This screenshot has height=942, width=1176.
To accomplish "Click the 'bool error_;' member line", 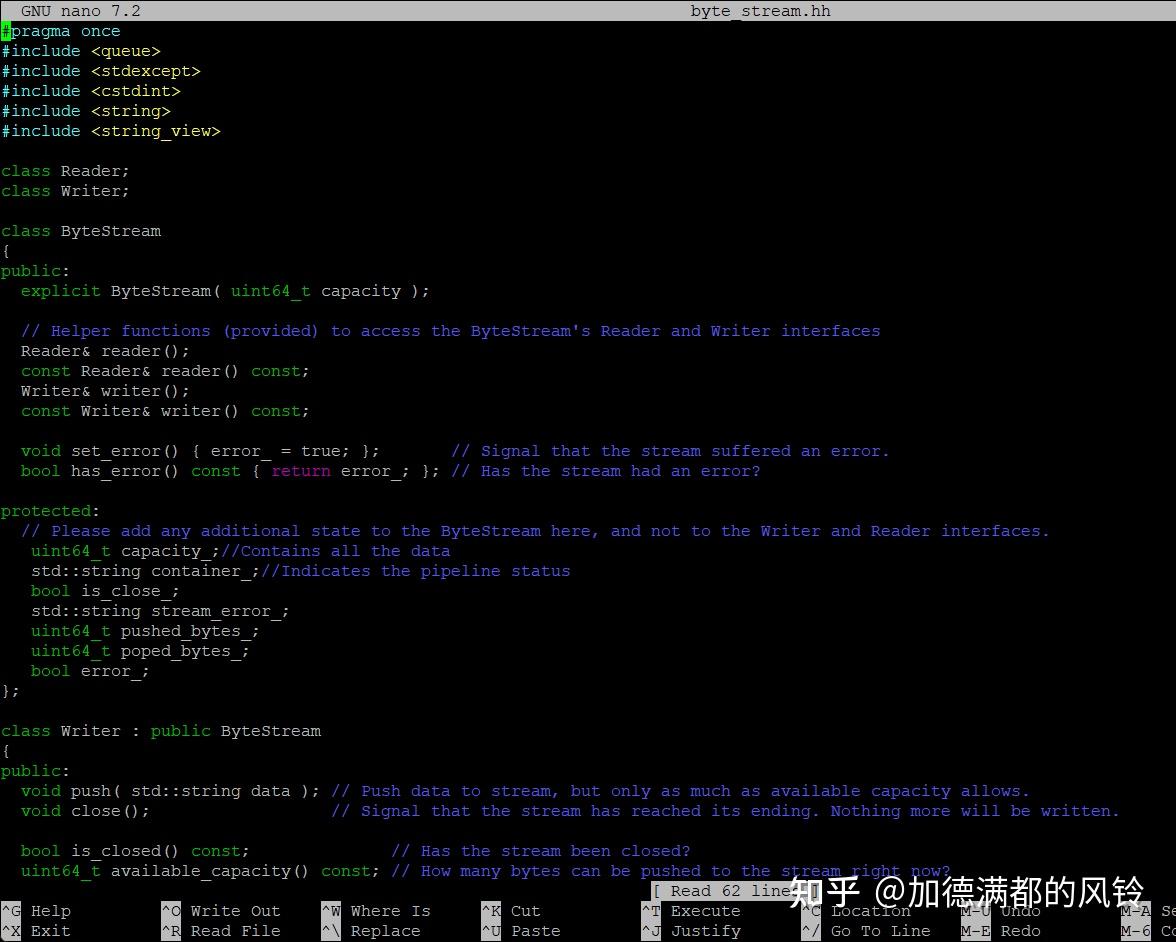I will (90, 671).
